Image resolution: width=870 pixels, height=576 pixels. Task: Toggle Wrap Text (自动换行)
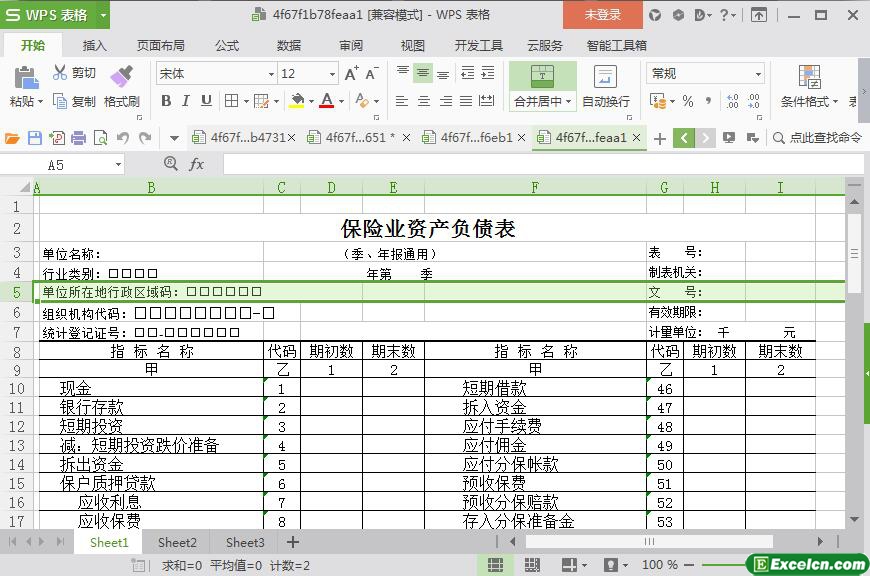(x=605, y=85)
